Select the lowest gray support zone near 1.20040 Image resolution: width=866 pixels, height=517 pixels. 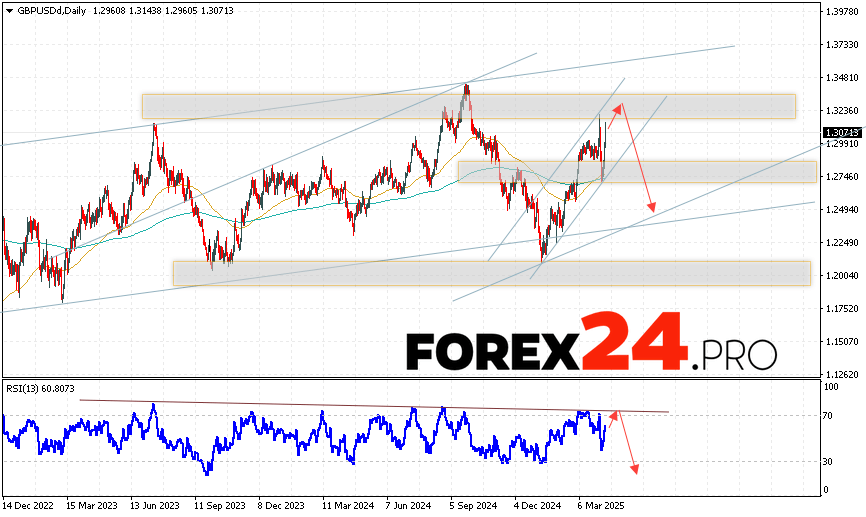[490, 273]
